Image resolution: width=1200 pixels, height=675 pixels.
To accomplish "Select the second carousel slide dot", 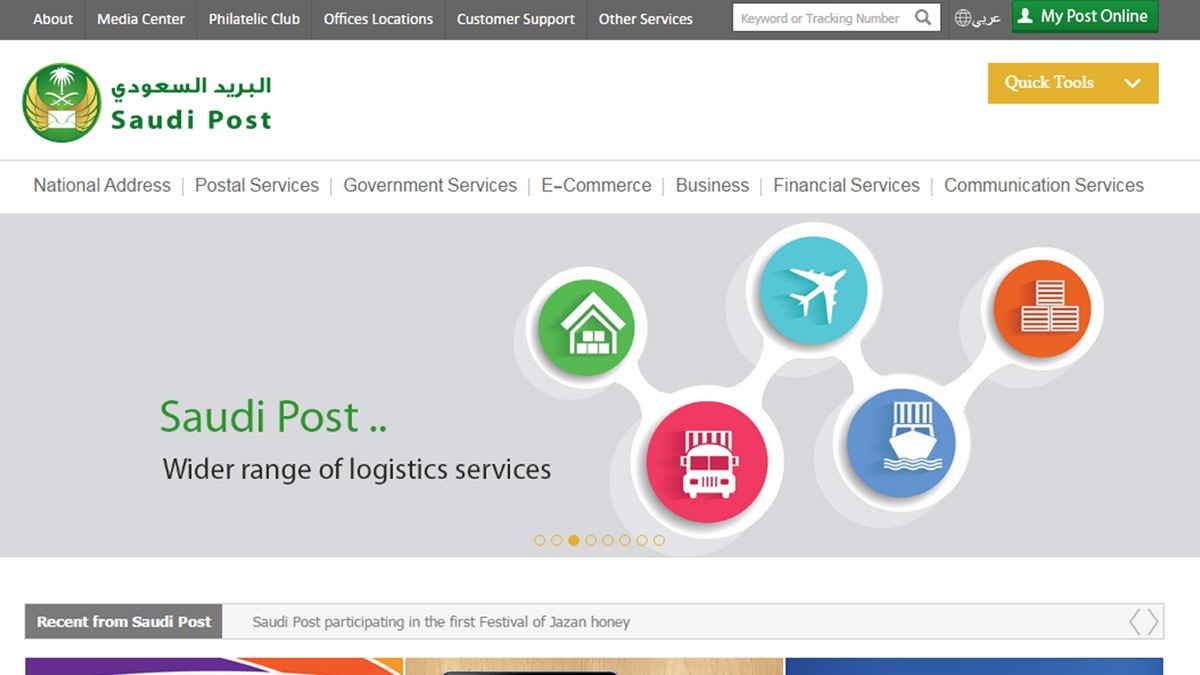I will 557,540.
